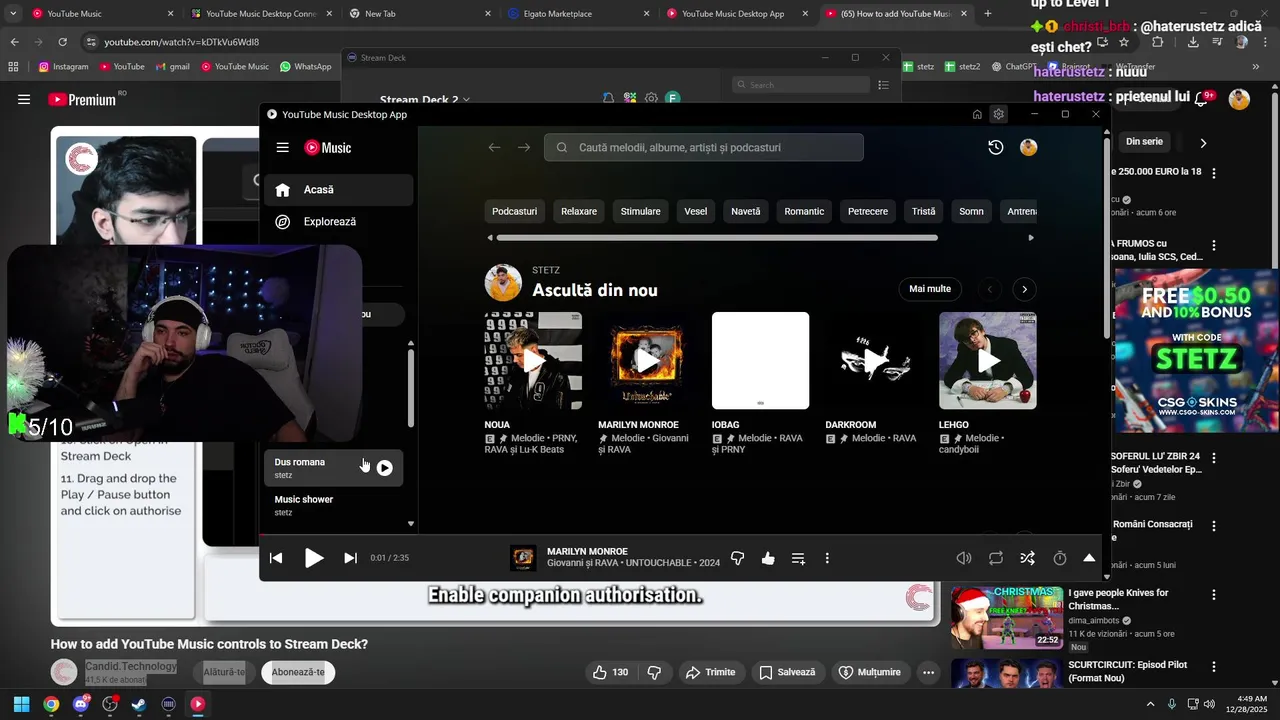The width and height of the screenshot is (1280, 720).
Task: Select the Tristă mood chip
Action: (x=924, y=211)
